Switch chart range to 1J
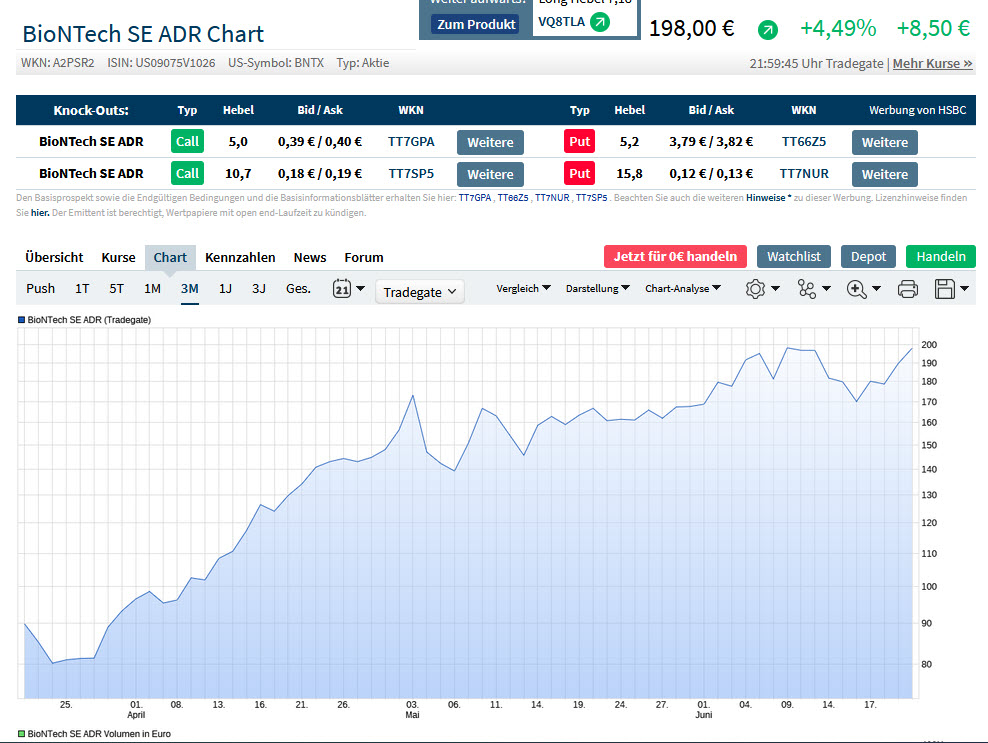Image resolution: width=988 pixels, height=743 pixels. point(225,289)
